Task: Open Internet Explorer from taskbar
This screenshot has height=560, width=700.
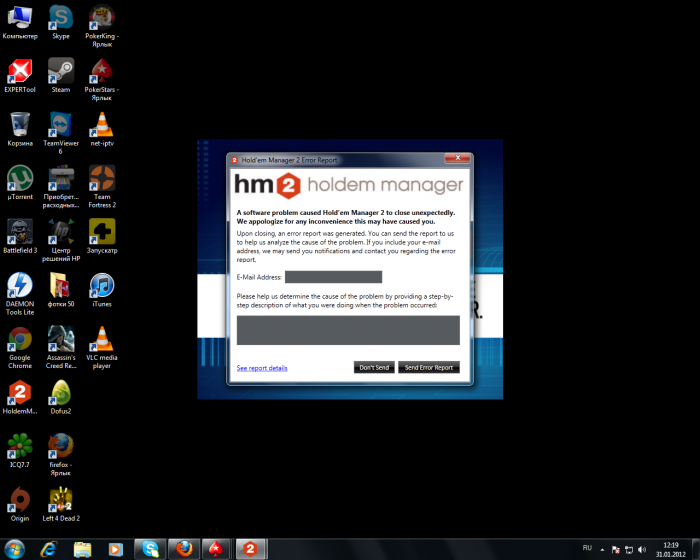Action: [x=49, y=549]
